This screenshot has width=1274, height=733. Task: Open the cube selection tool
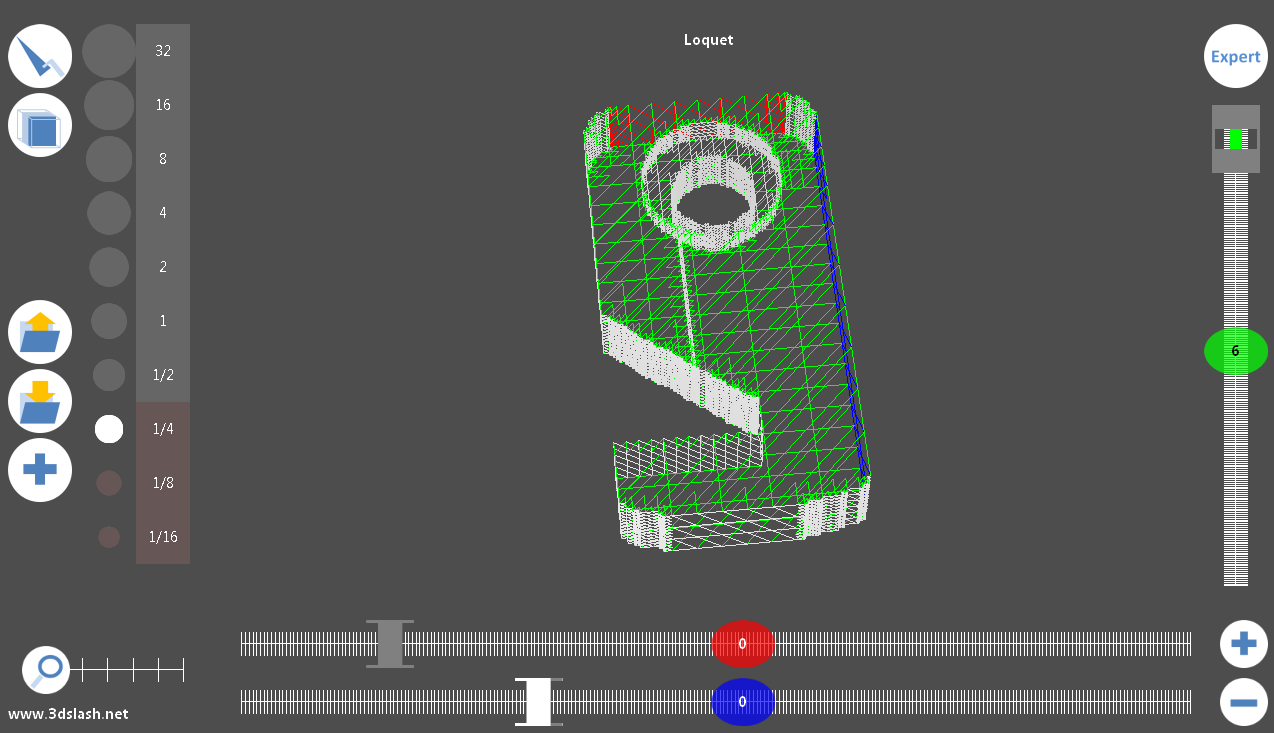(x=40, y=125)
